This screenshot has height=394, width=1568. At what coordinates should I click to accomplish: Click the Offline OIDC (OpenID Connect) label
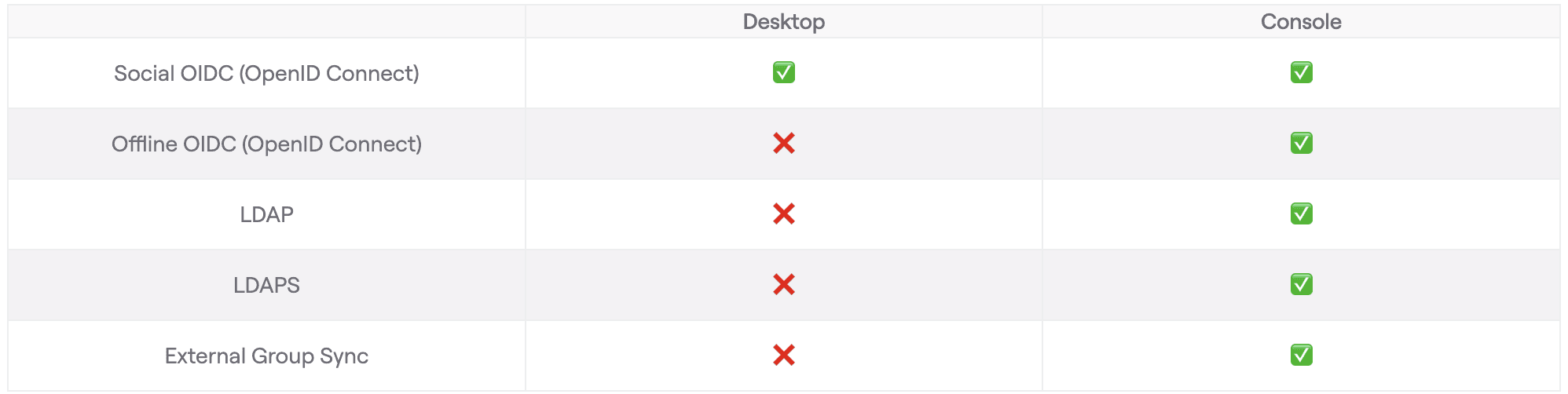(x=266, y=144)
